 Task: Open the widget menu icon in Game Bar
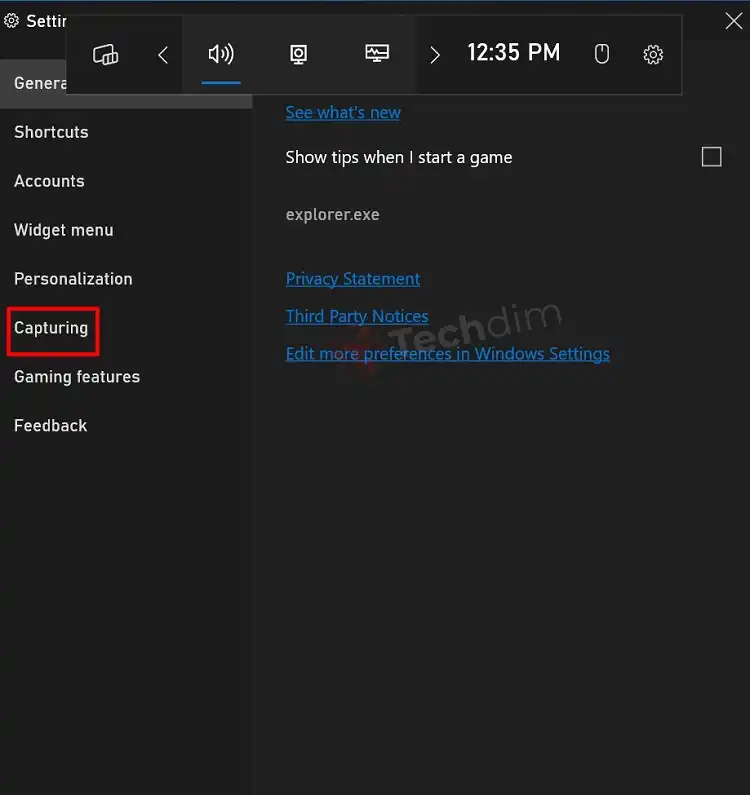[x=105, y=55]
